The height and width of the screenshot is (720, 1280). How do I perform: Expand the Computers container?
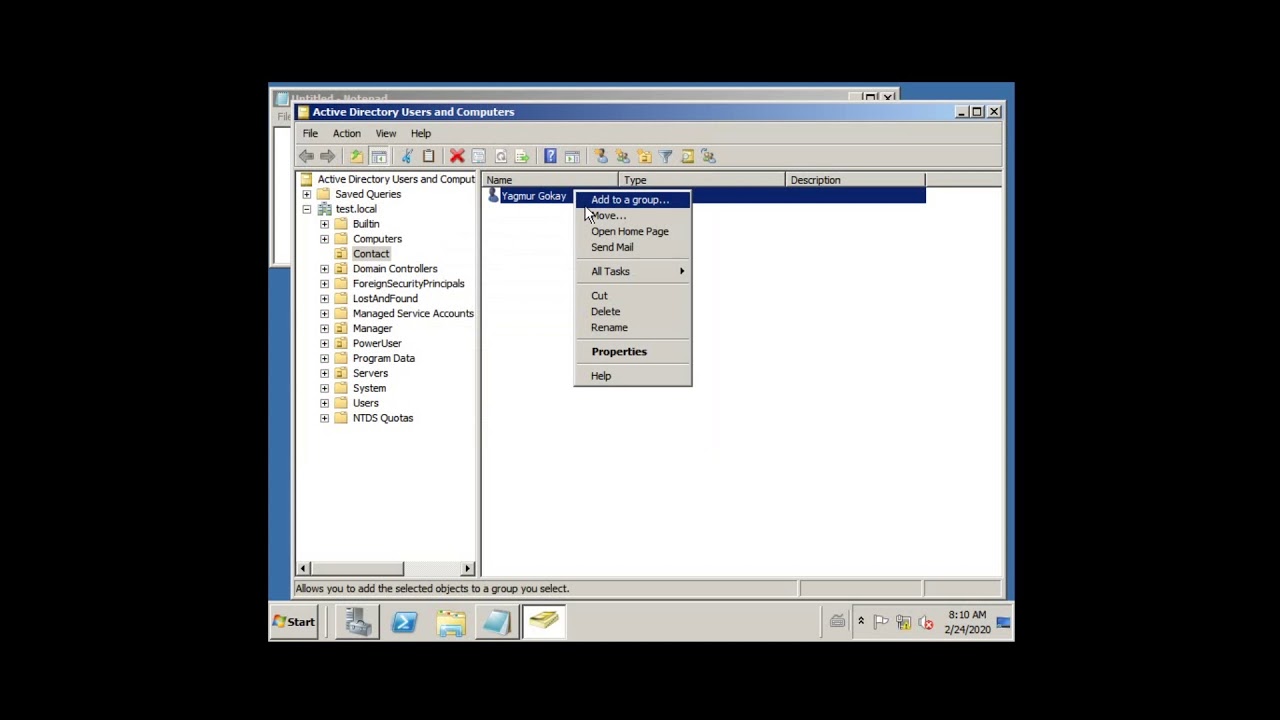[x=324, y=239]
